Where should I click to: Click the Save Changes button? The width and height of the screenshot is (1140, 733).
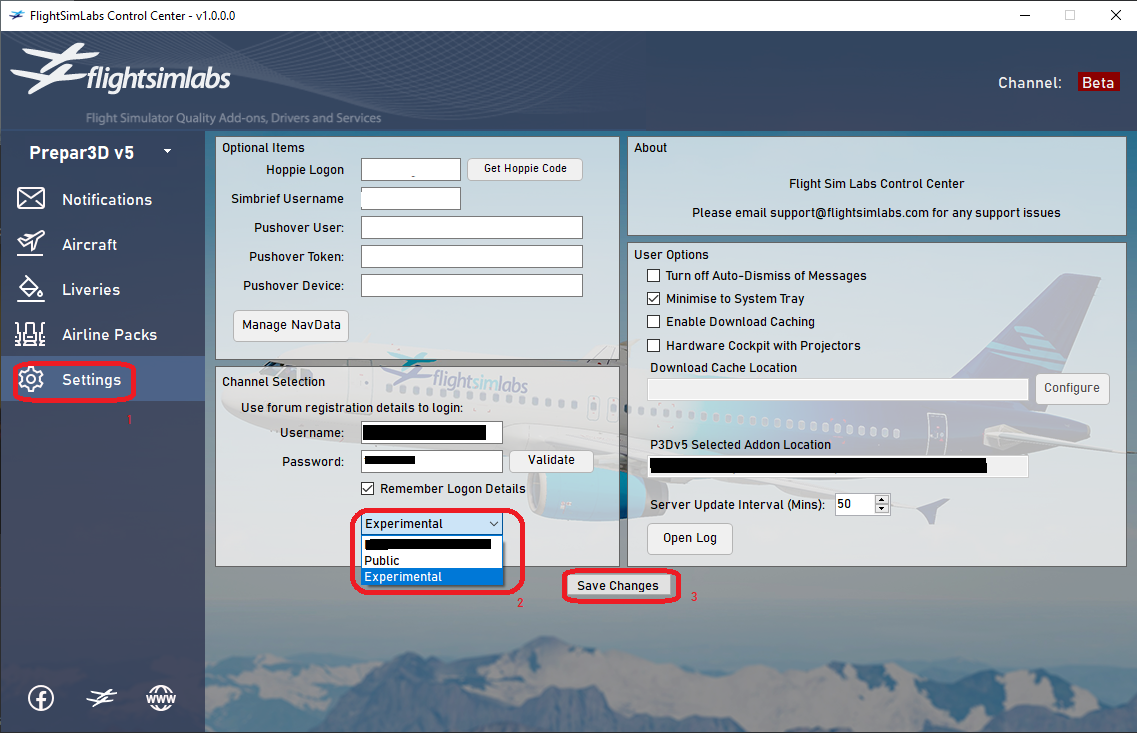(618, 585)
